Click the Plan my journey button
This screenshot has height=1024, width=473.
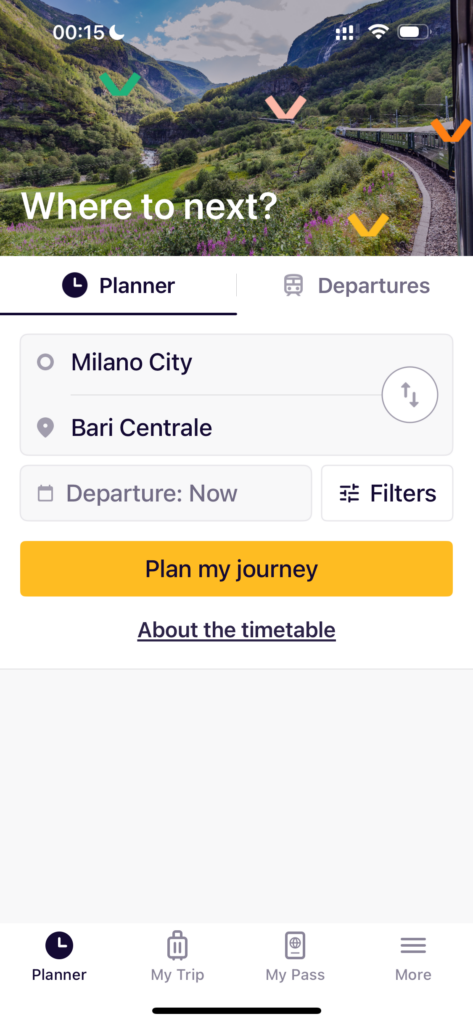pos(236,568)
